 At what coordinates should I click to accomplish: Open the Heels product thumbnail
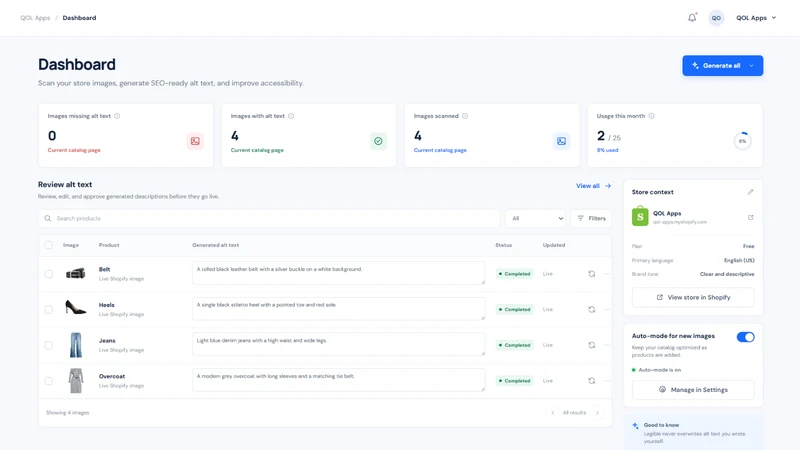point(76,307)
